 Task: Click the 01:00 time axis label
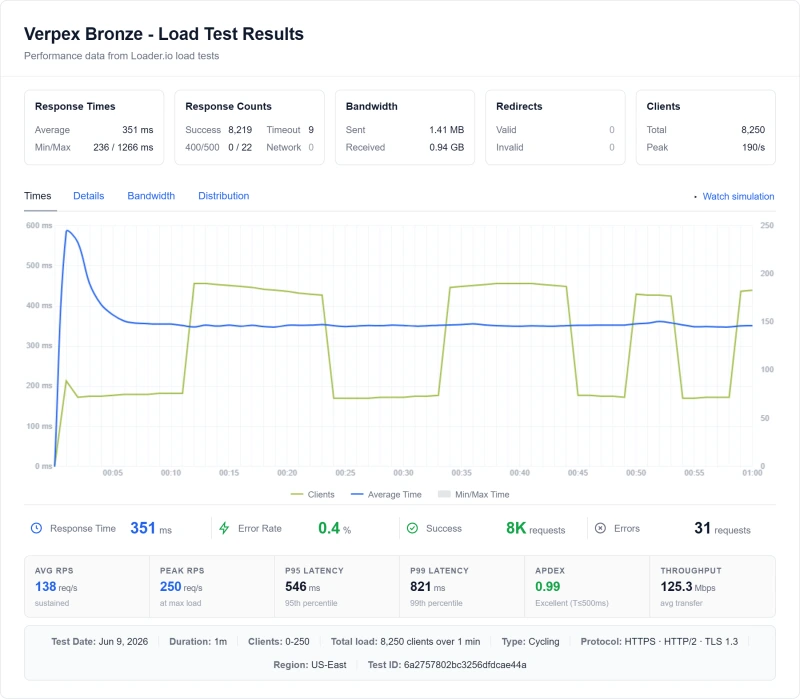coord(752,473)
